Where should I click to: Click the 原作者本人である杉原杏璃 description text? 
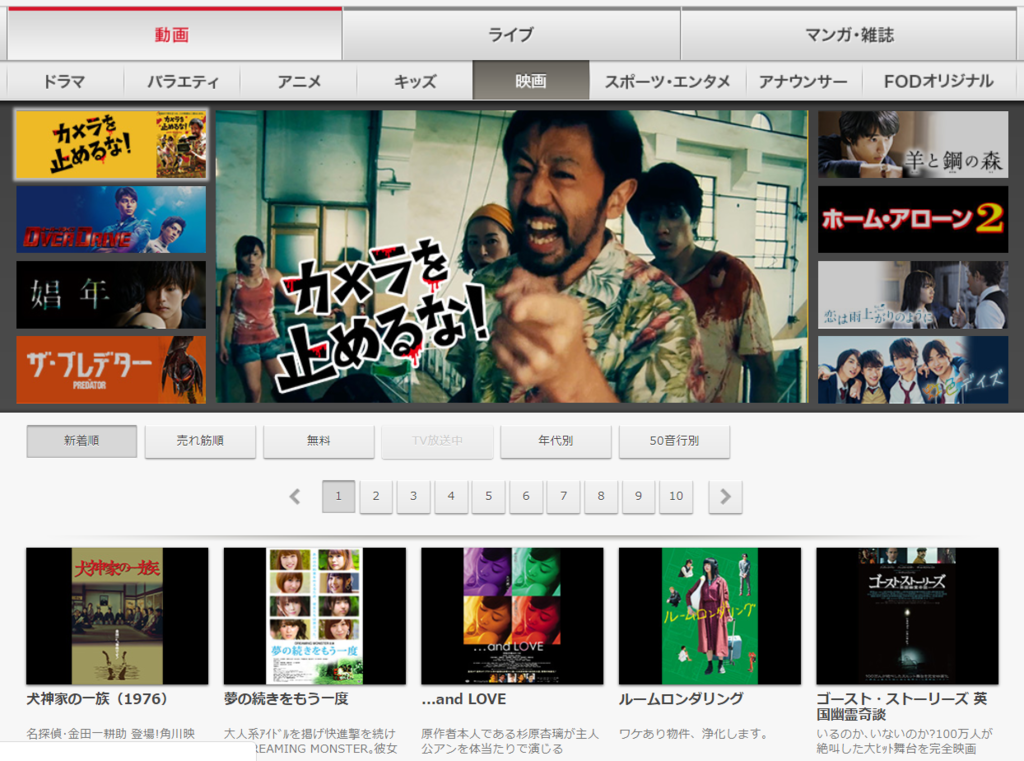[x=510, y=741]
